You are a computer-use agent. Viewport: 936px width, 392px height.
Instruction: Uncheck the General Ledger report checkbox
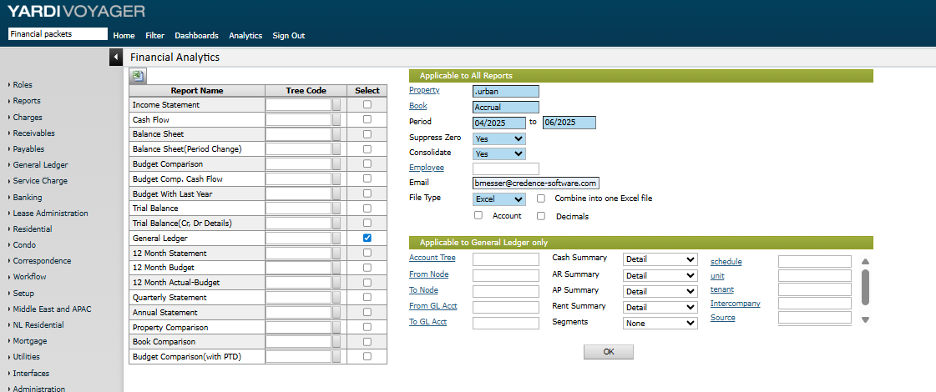(x=367, y=237)
